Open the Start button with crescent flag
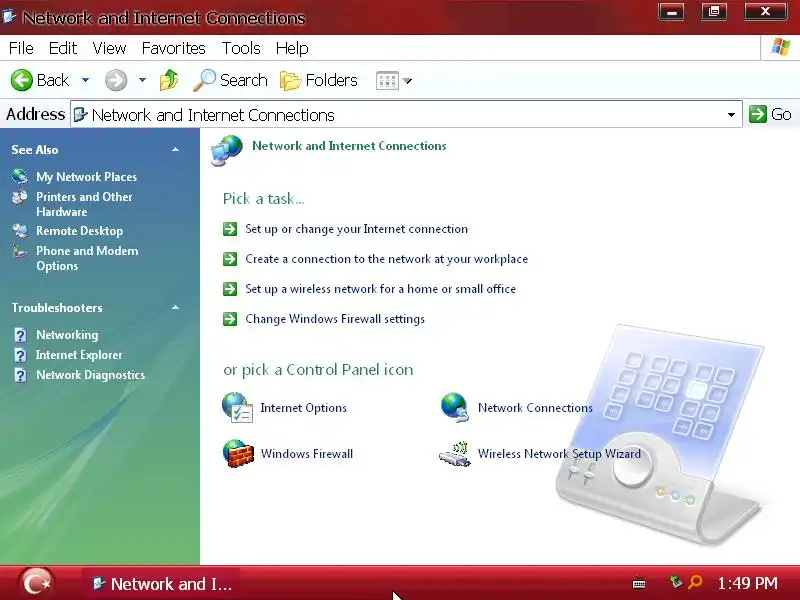This screenshot has height=600, width=800. 37,583
